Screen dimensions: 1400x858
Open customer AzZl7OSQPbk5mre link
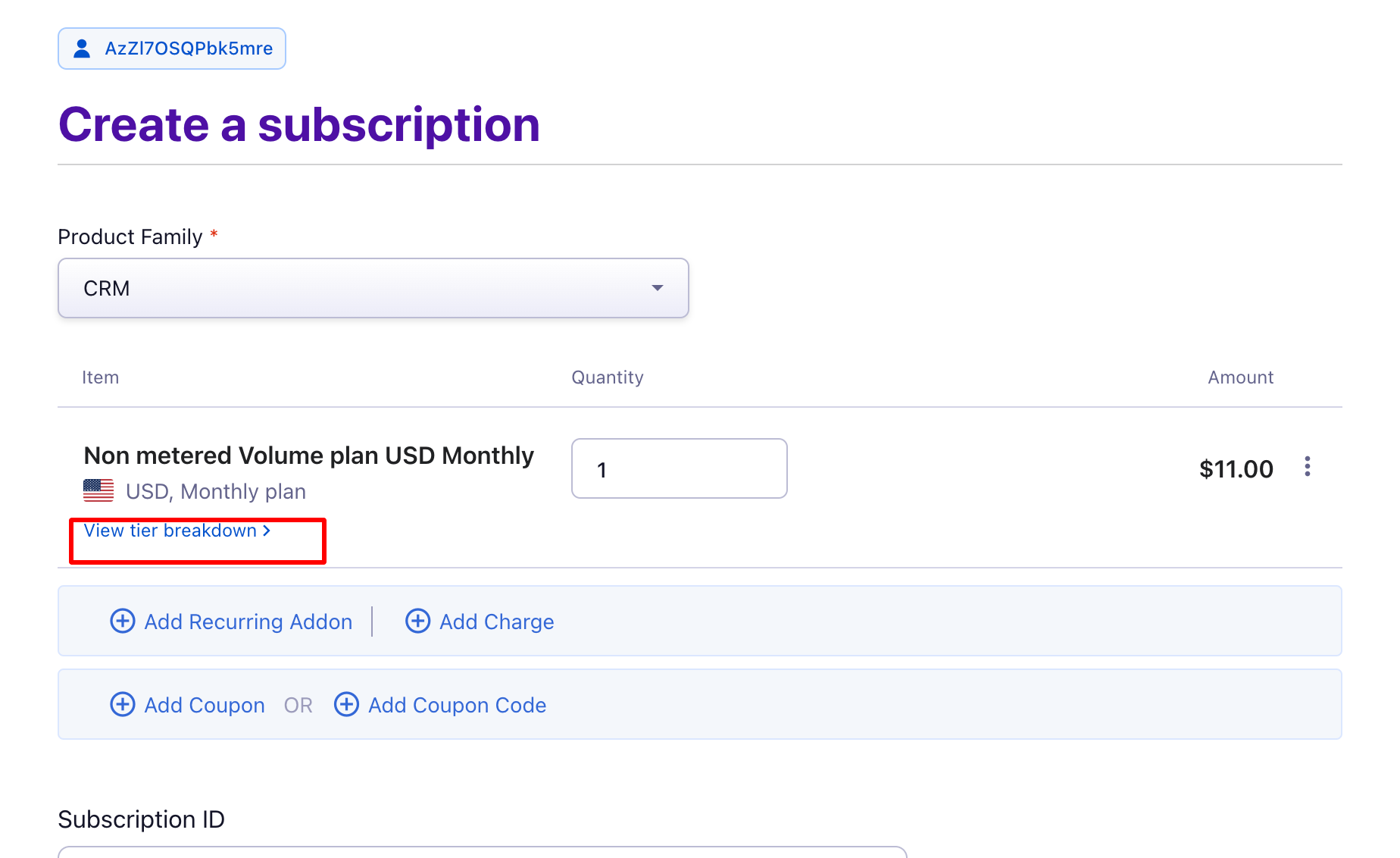(x=189, y=49)
